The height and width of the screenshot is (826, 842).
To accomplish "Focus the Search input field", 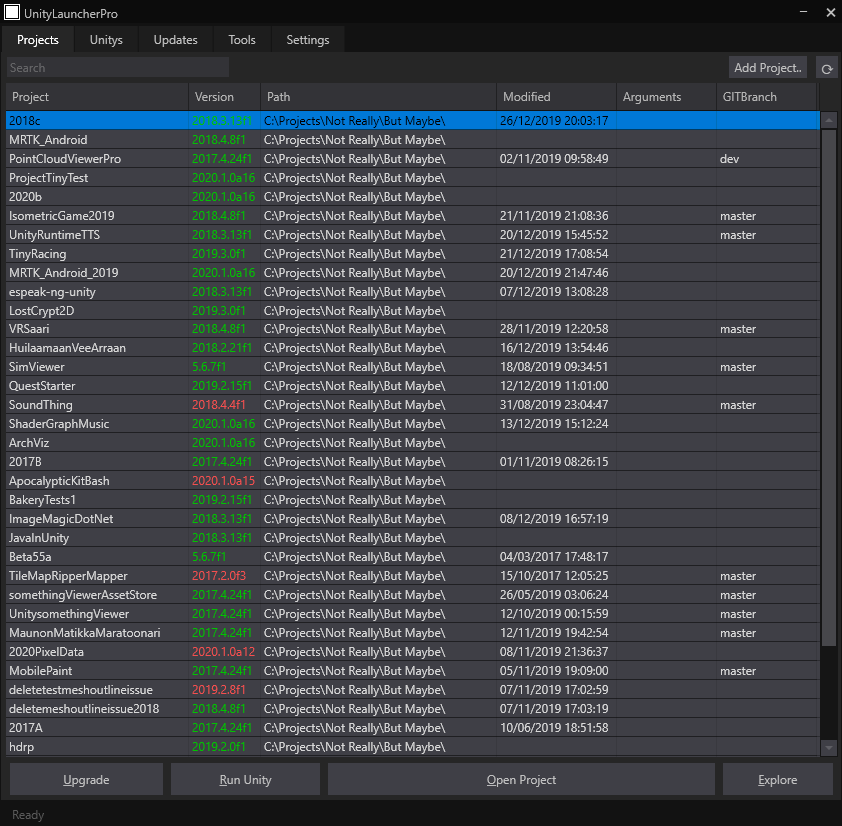I will [118, 68].
